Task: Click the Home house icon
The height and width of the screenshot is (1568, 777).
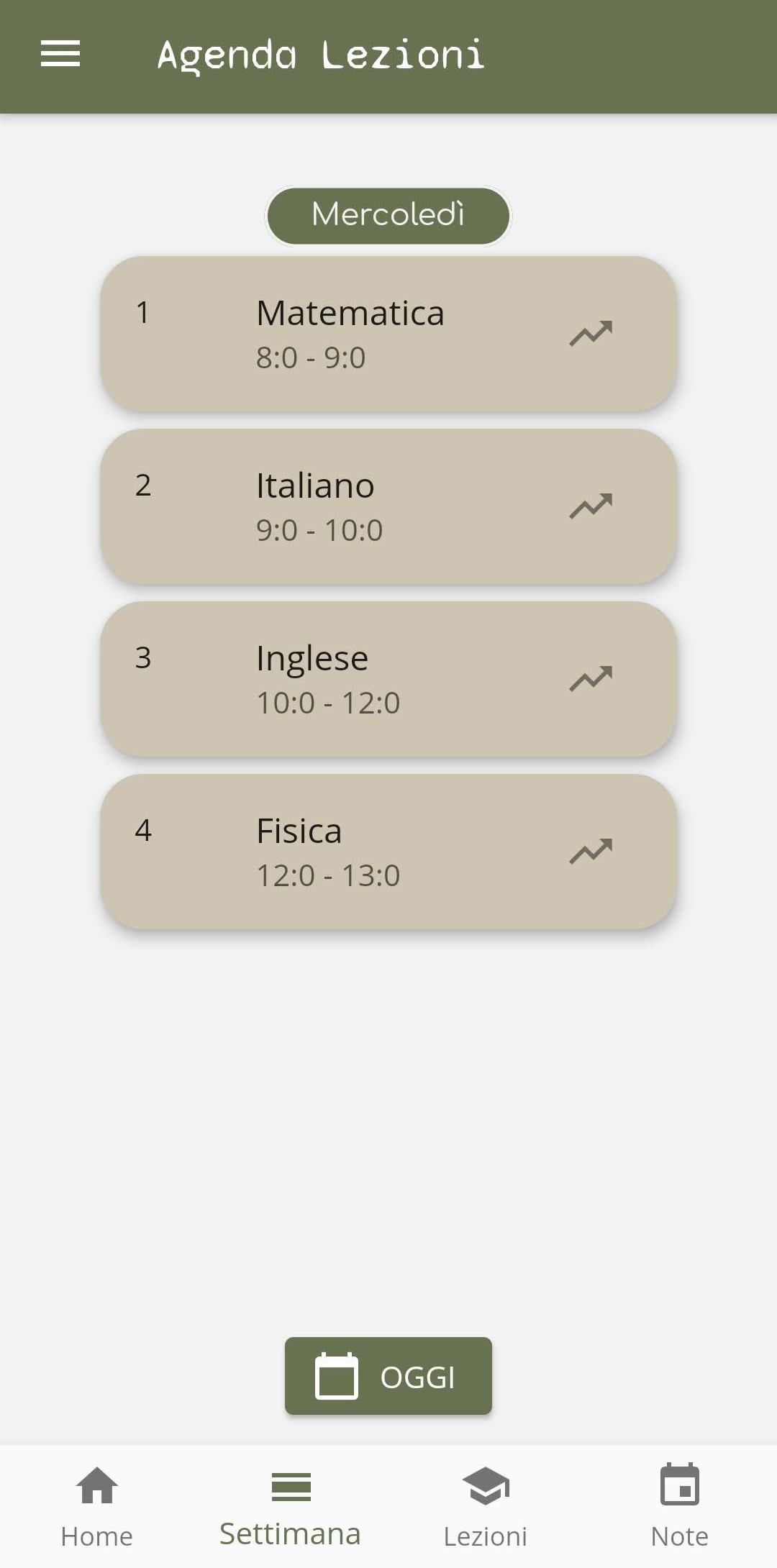Action: tap(97, 1486)
